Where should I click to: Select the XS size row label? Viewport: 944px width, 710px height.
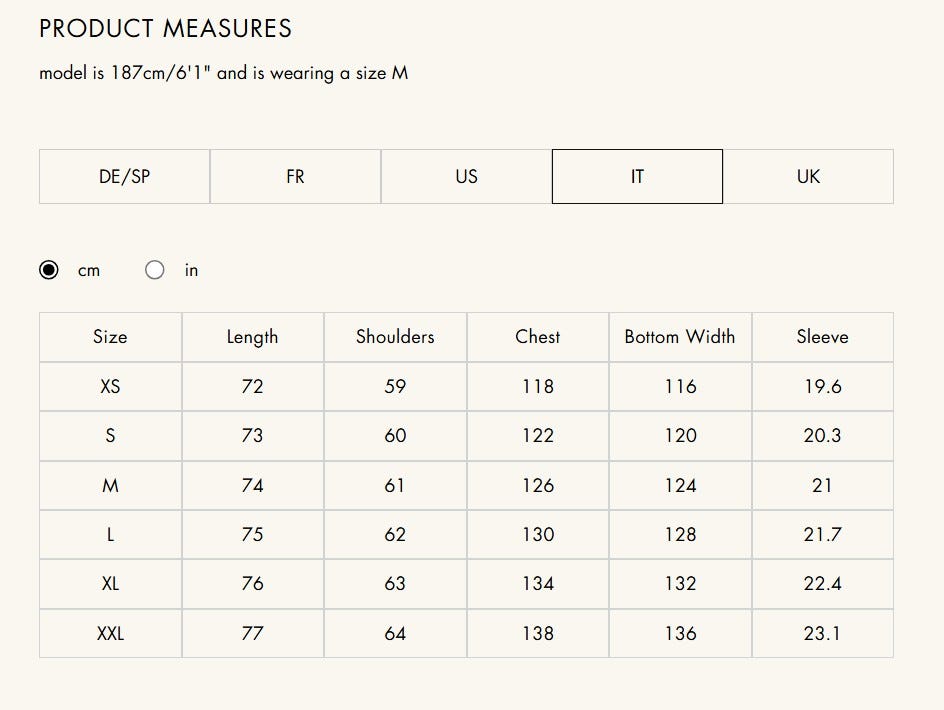click(x=110, y=386)
